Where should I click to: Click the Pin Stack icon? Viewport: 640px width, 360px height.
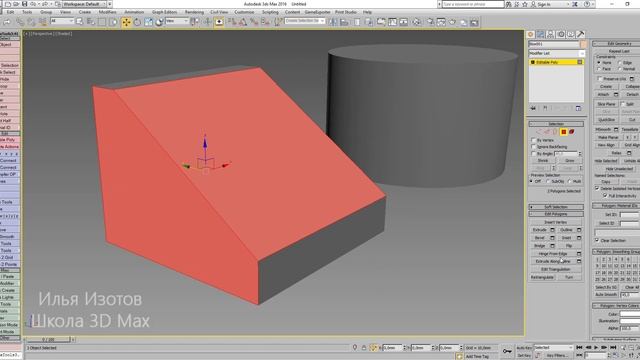coord(533,108)
